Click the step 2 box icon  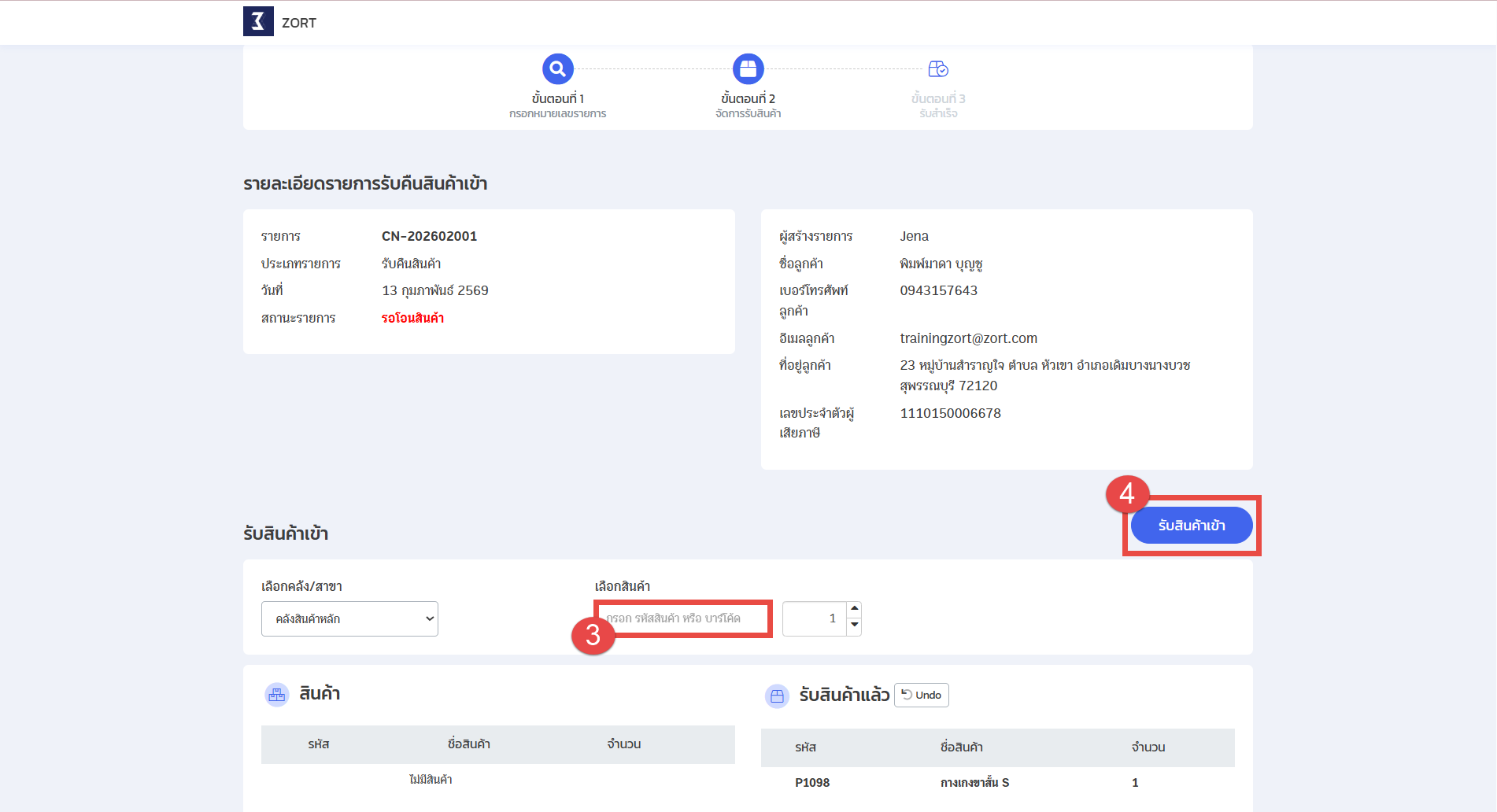tap(748, 69)
